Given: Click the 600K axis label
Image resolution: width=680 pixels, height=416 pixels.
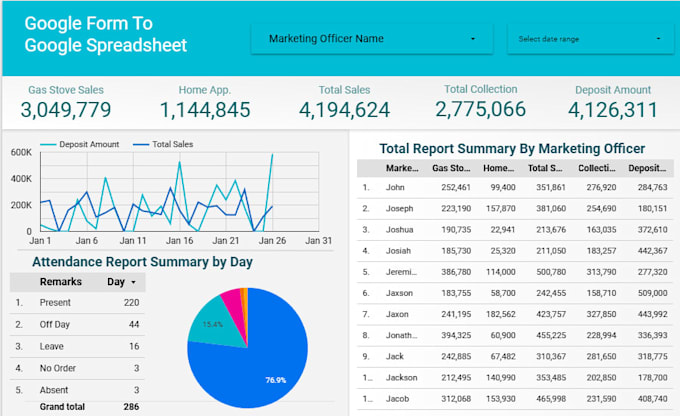Looking at the screenshot, I should click(21, 153).
